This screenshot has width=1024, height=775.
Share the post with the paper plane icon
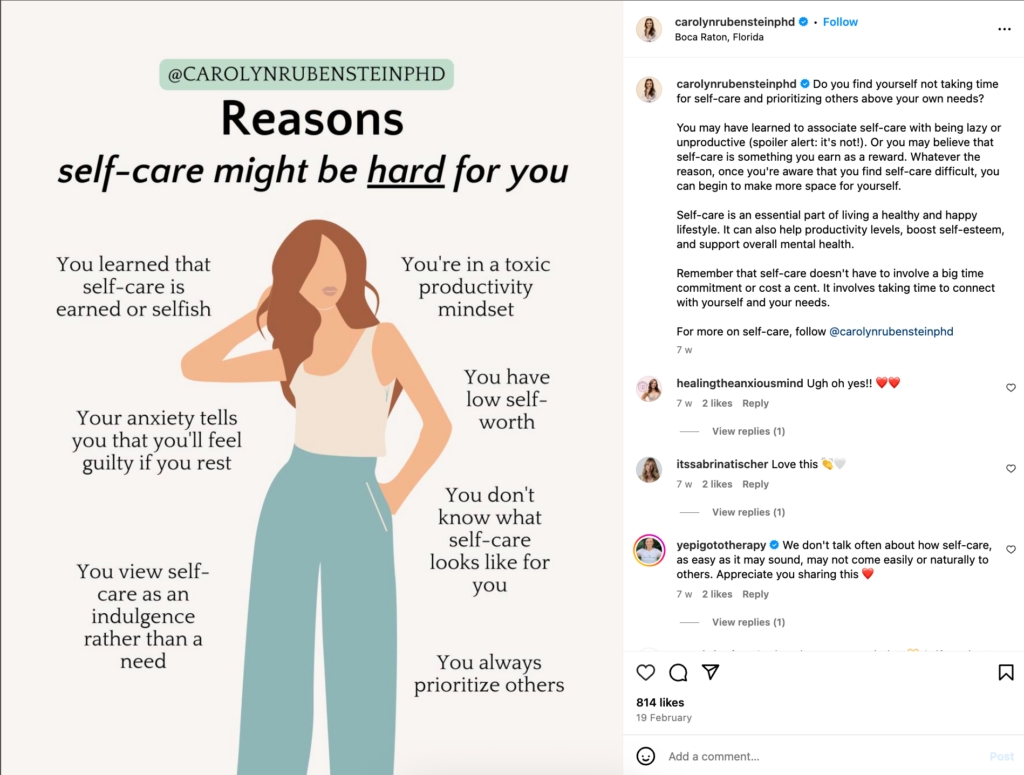click(711, 673)
